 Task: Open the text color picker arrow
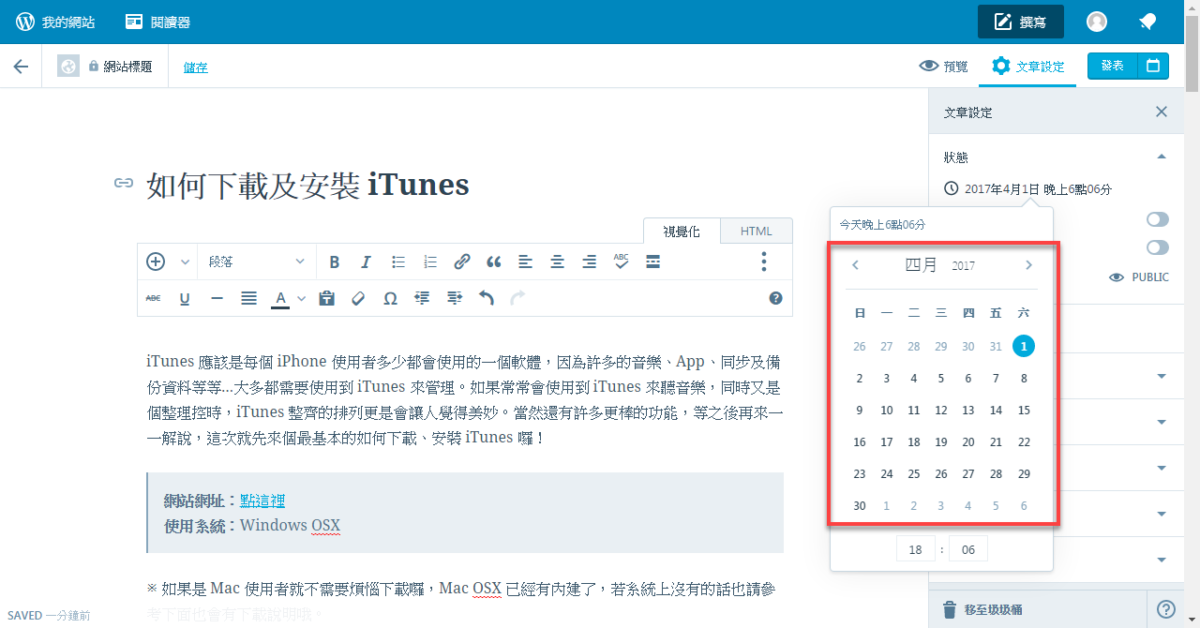pyautogui.click(x=301, y=298)
